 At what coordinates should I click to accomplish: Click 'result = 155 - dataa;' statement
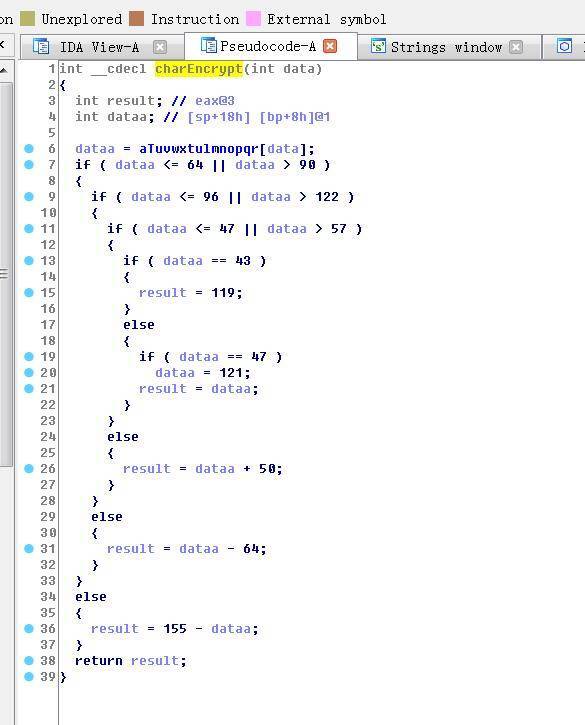click(175, 629)
